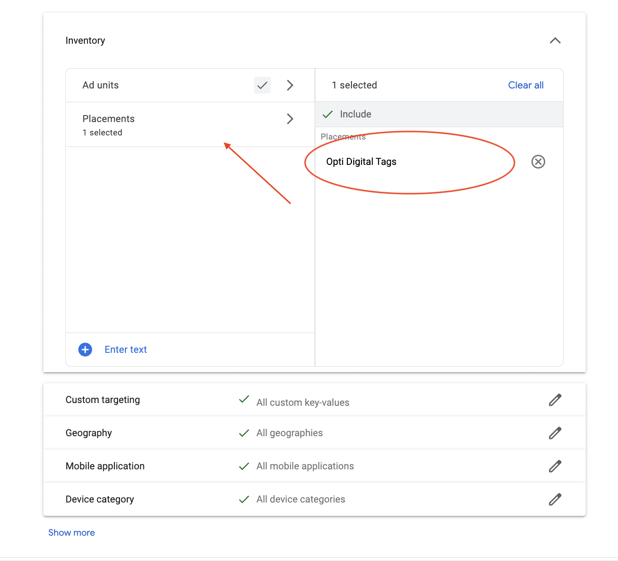This screenshot has width=618, height=561.
Task: Click blue plus icon for Enter text
Action: (85, 349)
